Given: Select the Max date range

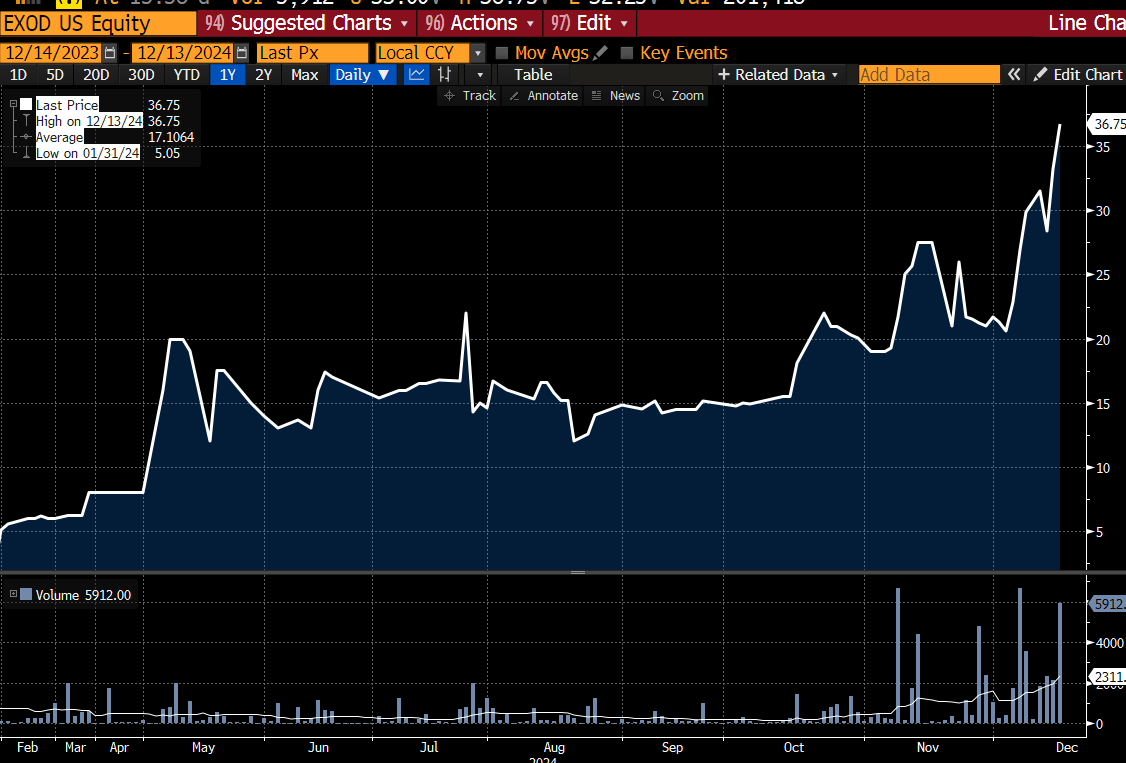Looking at the screenshot, I should click(304, 74).
